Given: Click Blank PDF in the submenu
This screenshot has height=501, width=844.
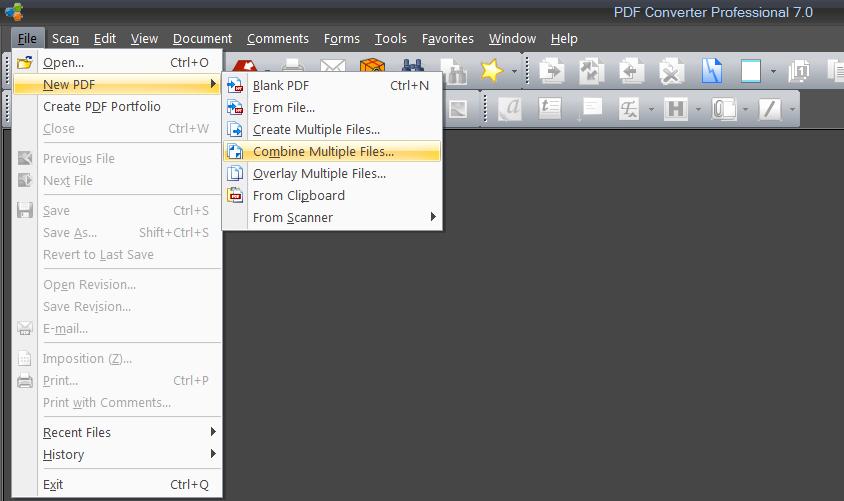Looking at the screenshot, I should [332, 86].
